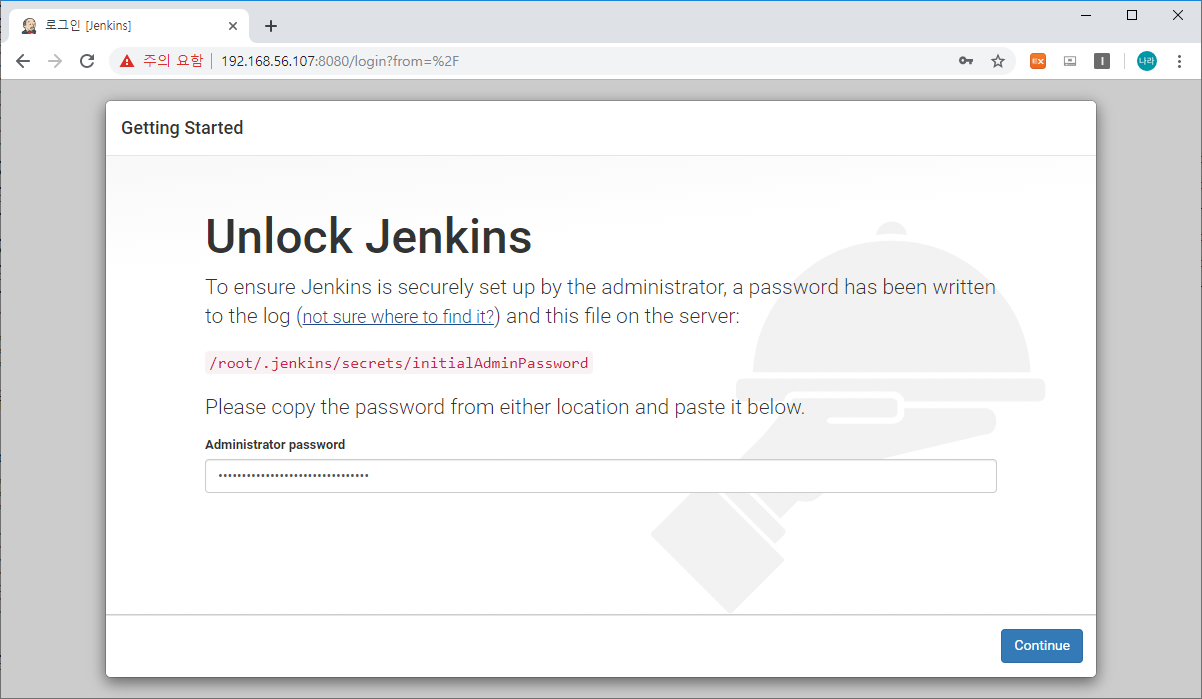Close the Chrome window
1202x699 pixels.
click(x=1178, y=15)
